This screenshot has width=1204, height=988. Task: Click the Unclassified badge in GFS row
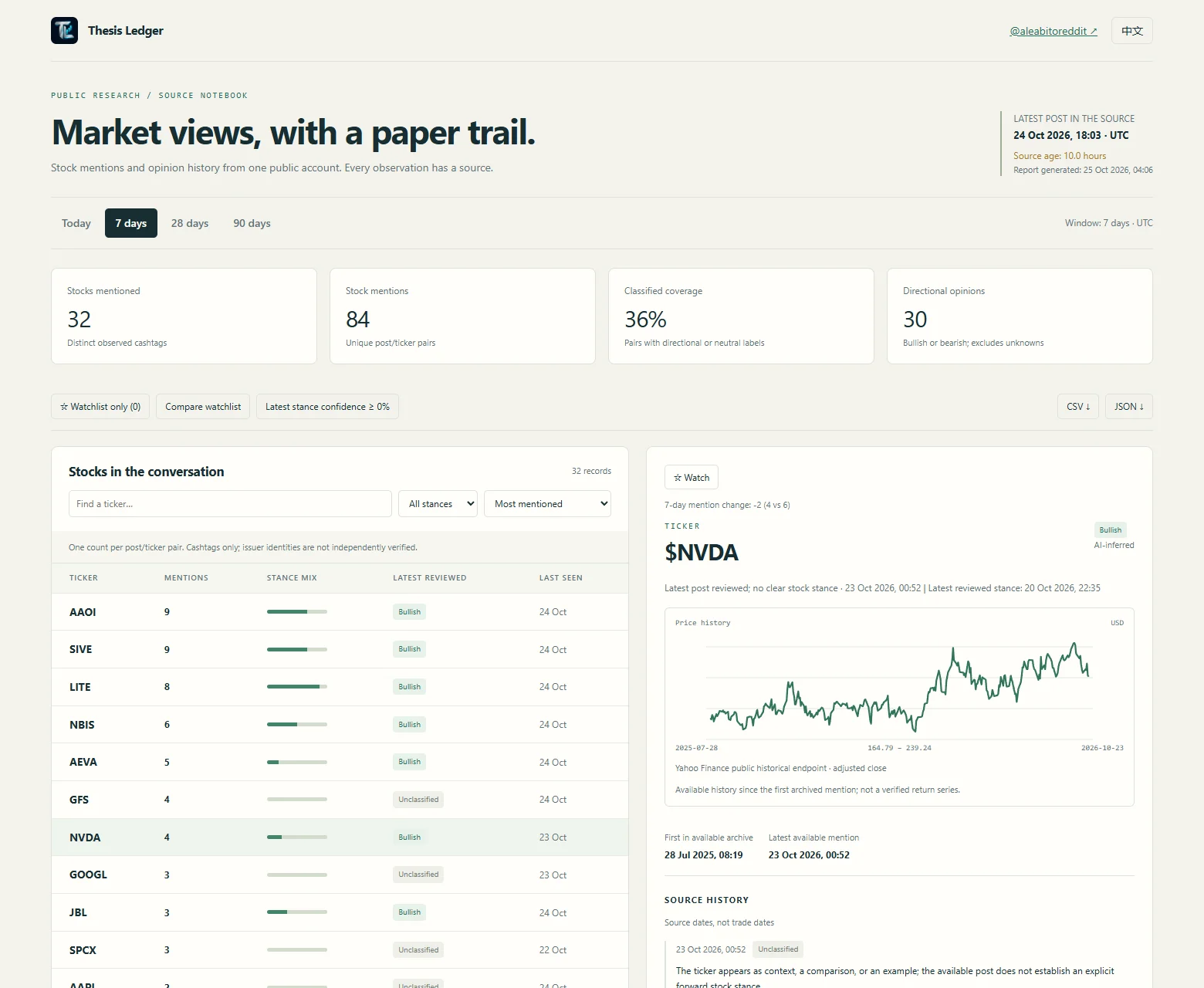(418, 800)
